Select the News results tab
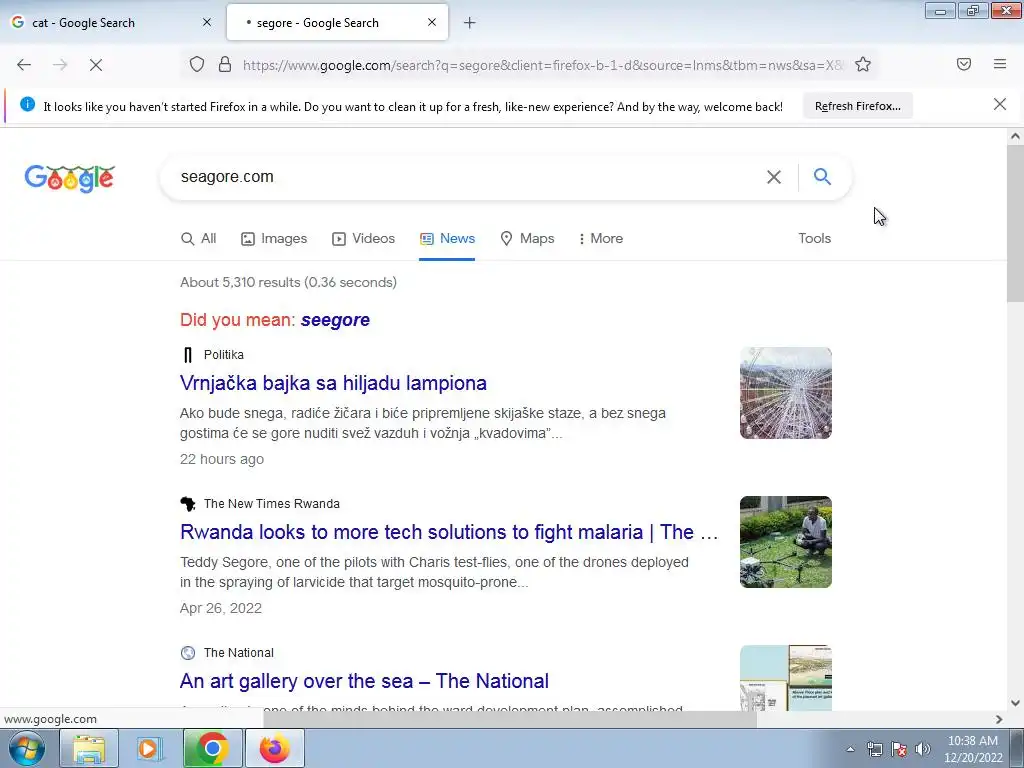 click(447, 238)
